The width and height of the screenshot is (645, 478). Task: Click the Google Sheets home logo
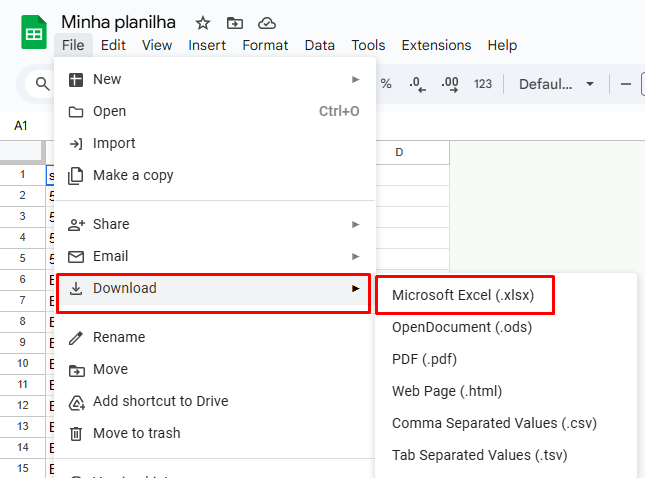pos(34,32)
